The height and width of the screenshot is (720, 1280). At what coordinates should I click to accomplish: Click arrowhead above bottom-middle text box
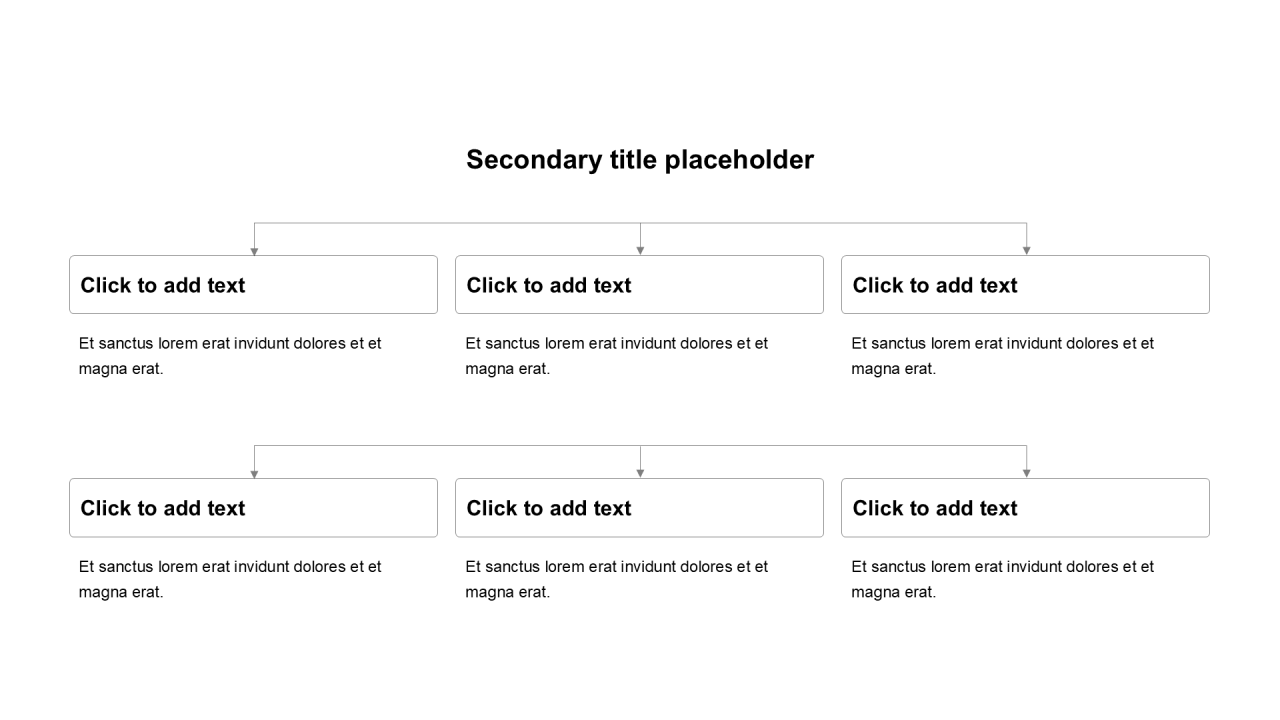click(x=640, y=474)
